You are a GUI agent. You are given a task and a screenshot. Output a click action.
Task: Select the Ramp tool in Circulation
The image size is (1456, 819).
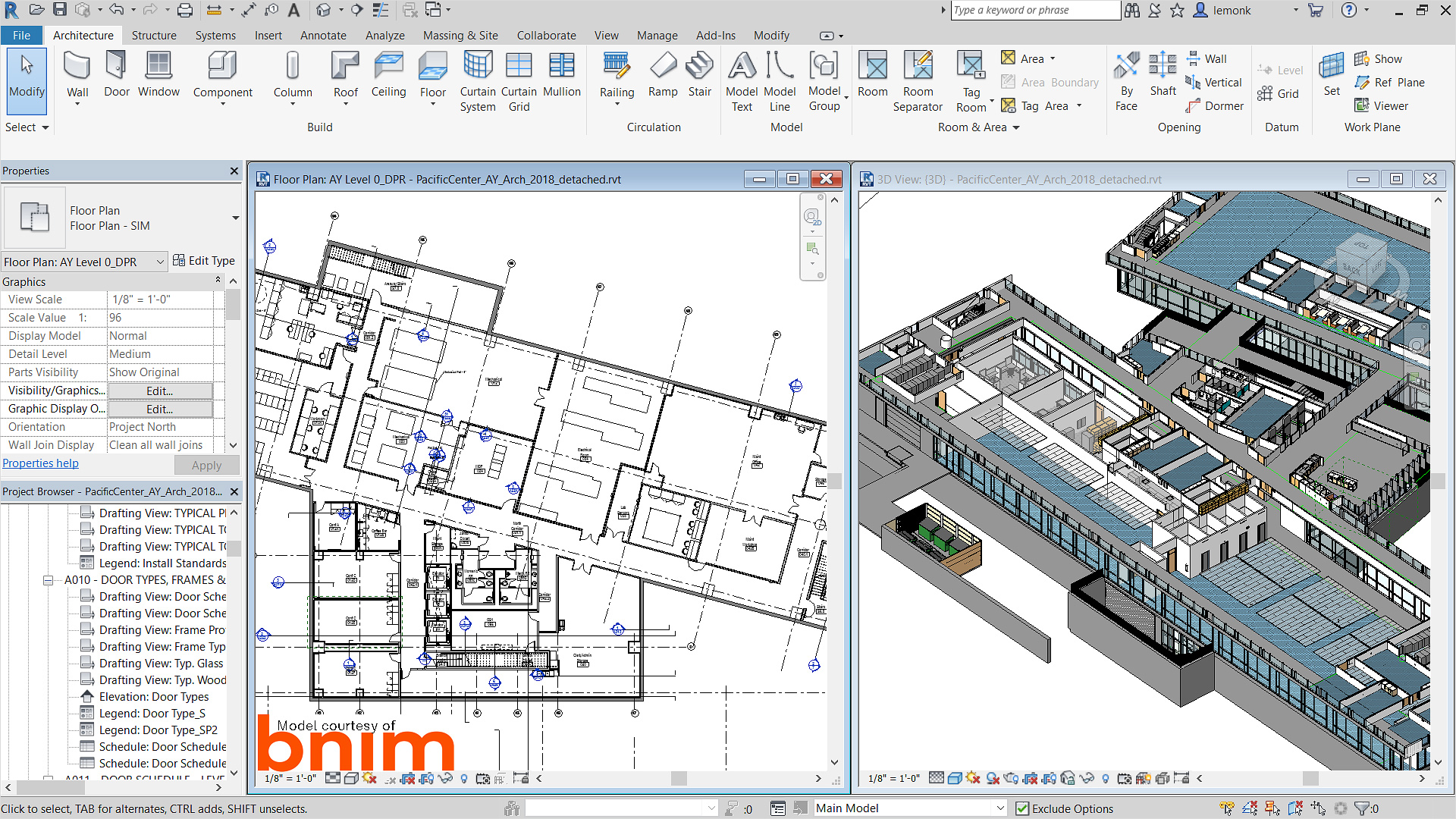point(660,75)
